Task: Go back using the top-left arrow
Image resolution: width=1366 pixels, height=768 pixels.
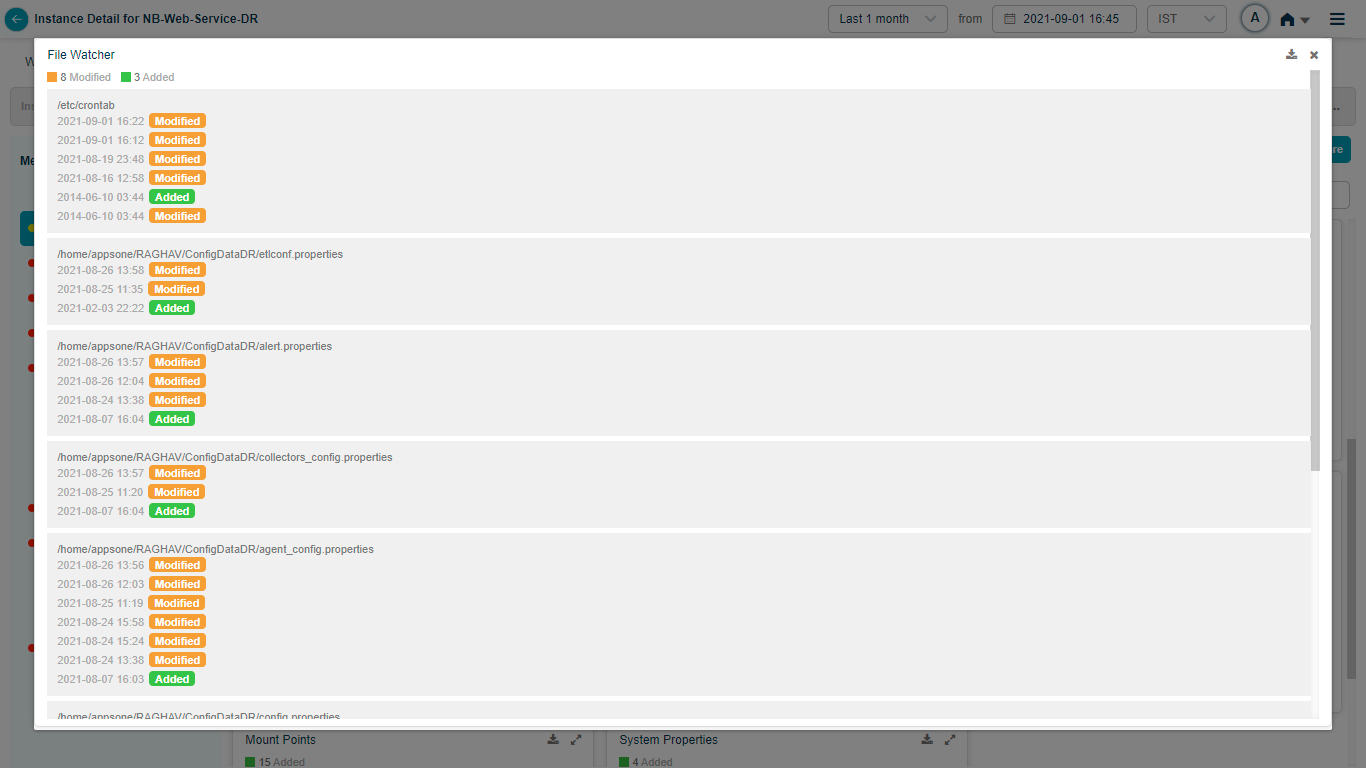Action: 16,19
